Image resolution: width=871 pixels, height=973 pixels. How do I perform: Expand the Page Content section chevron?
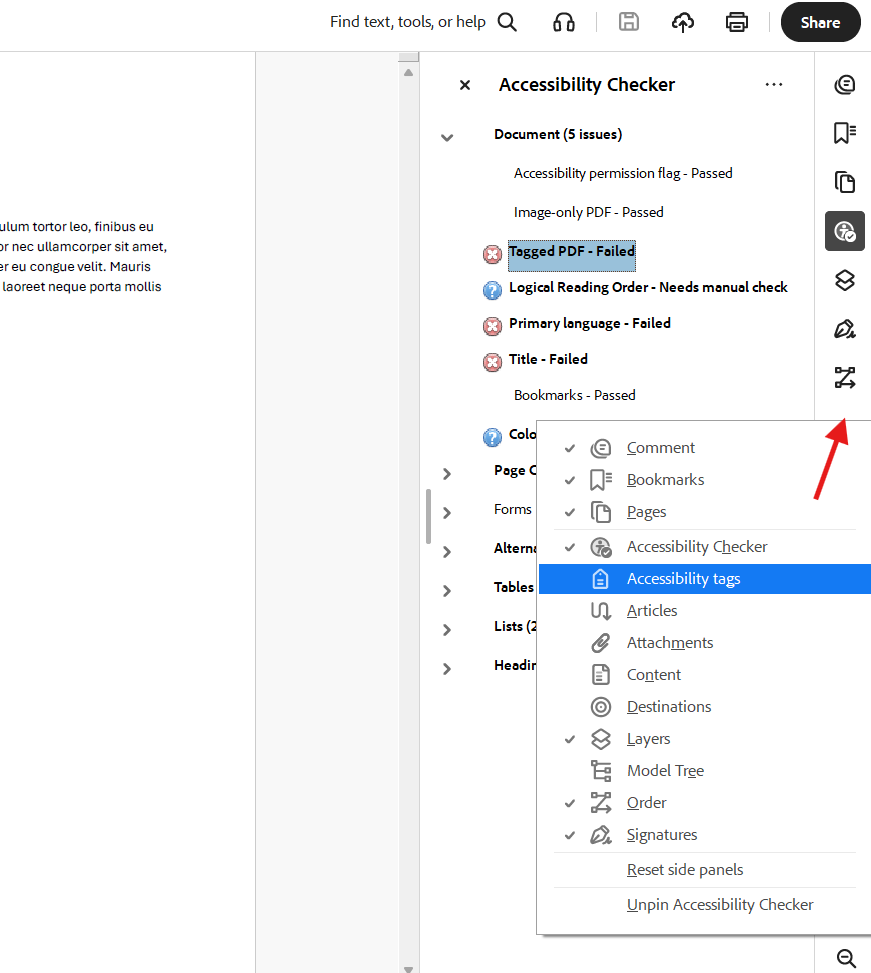pyautogui.click(x=447, y=474)
